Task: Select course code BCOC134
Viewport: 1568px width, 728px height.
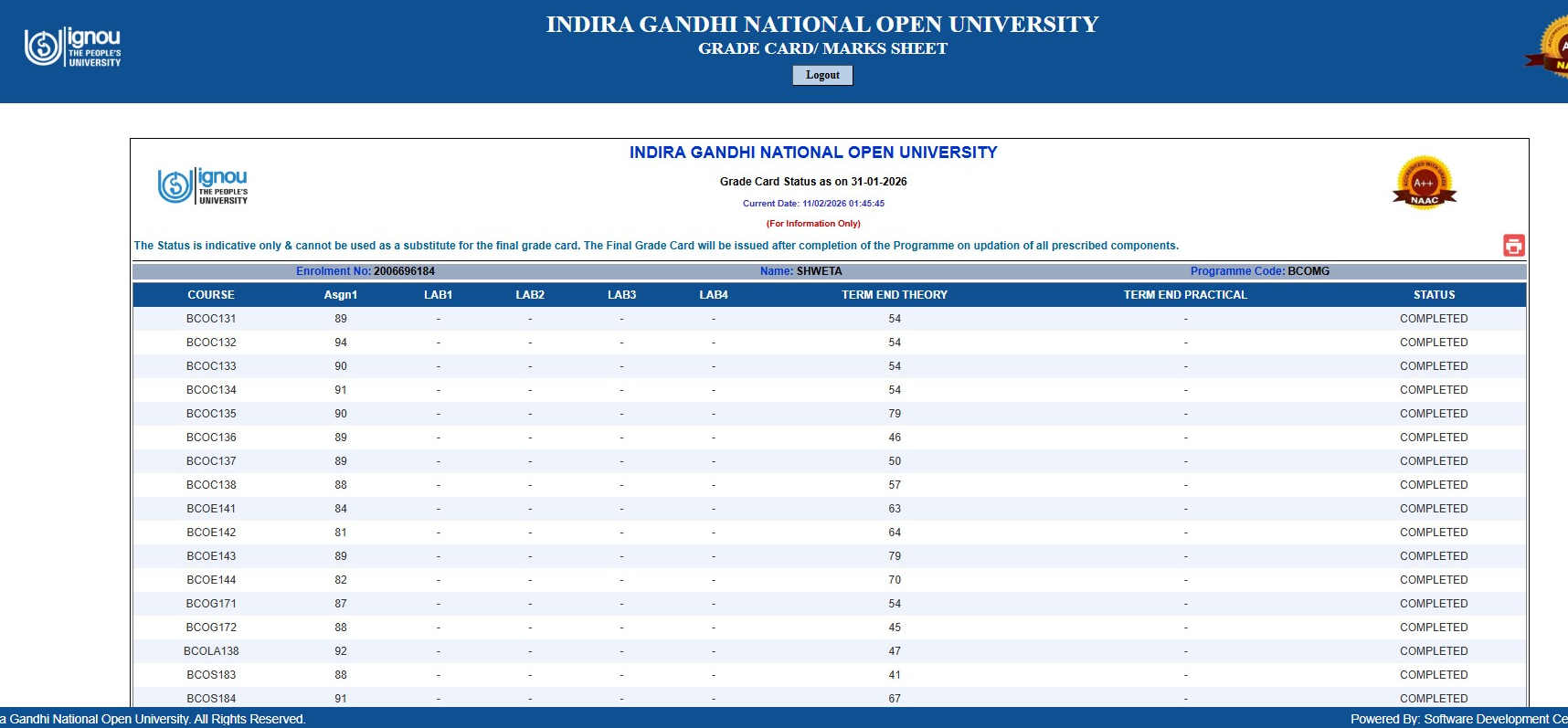Action: [x=211, y=390]
